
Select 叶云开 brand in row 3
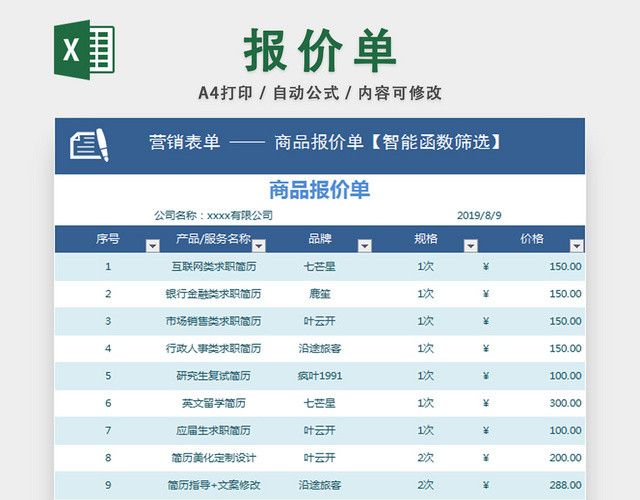[320, 321]
